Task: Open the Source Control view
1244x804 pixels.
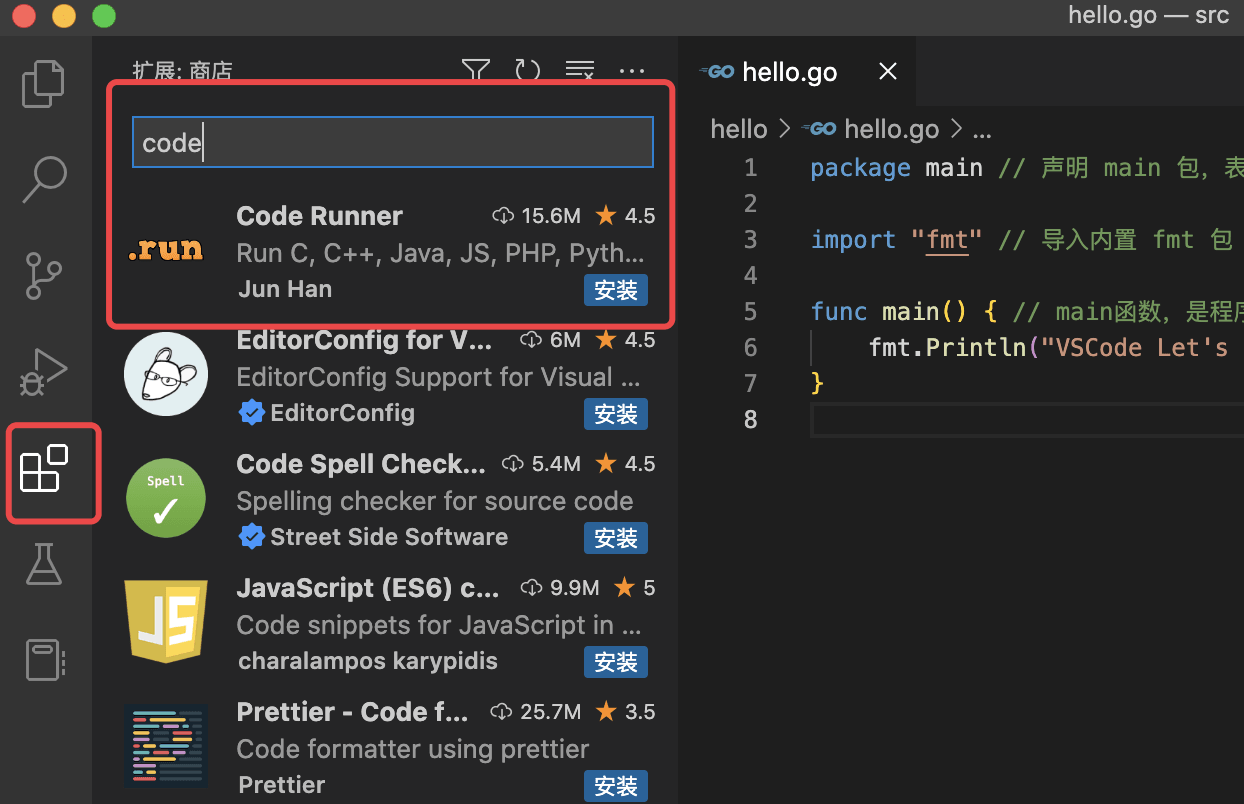Action: pos(43,276)
